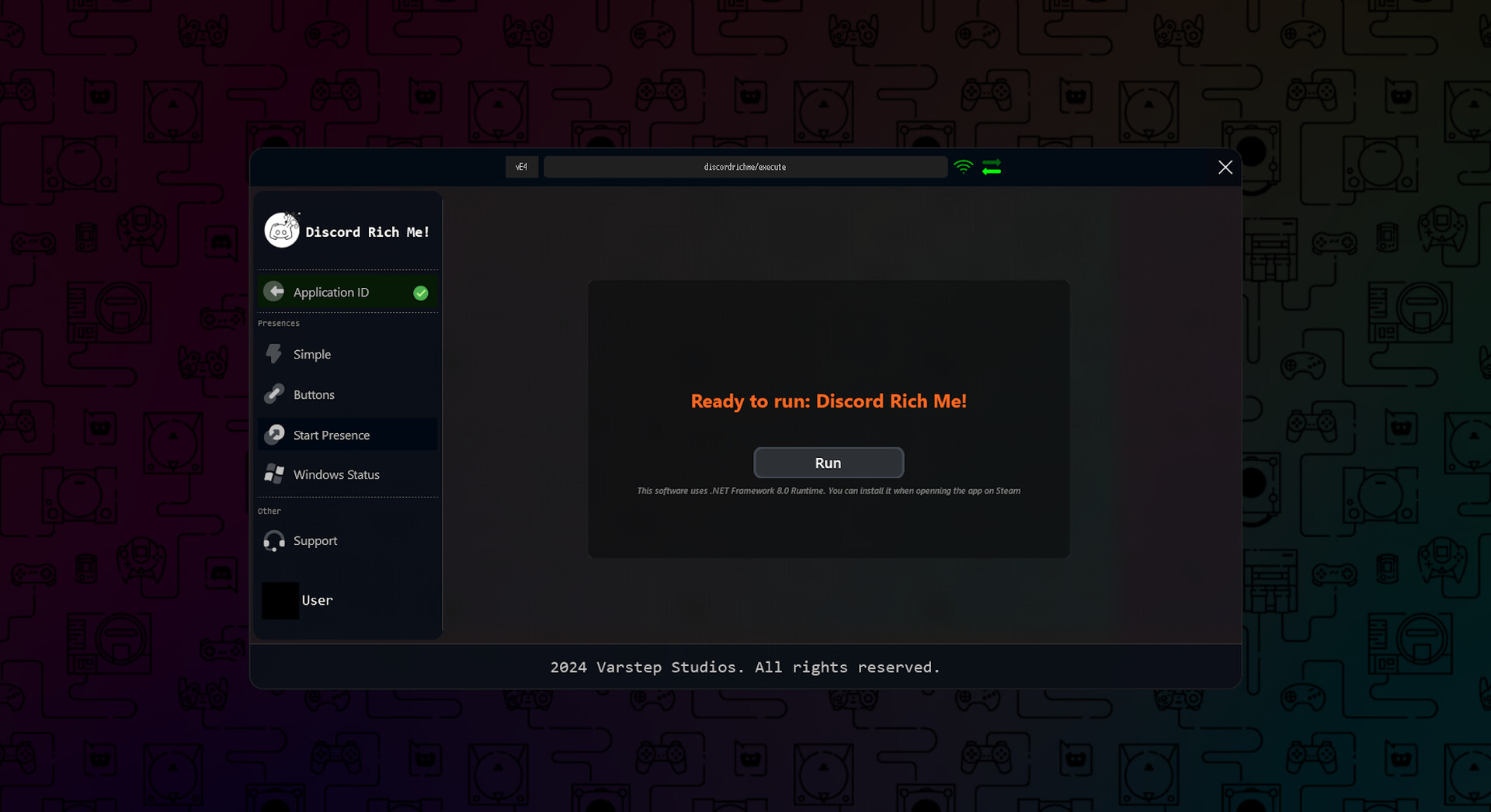Viewport: 1491px width, 812px height.
Task: Click the black User avatar thumbnail
Action: point(280,601)
